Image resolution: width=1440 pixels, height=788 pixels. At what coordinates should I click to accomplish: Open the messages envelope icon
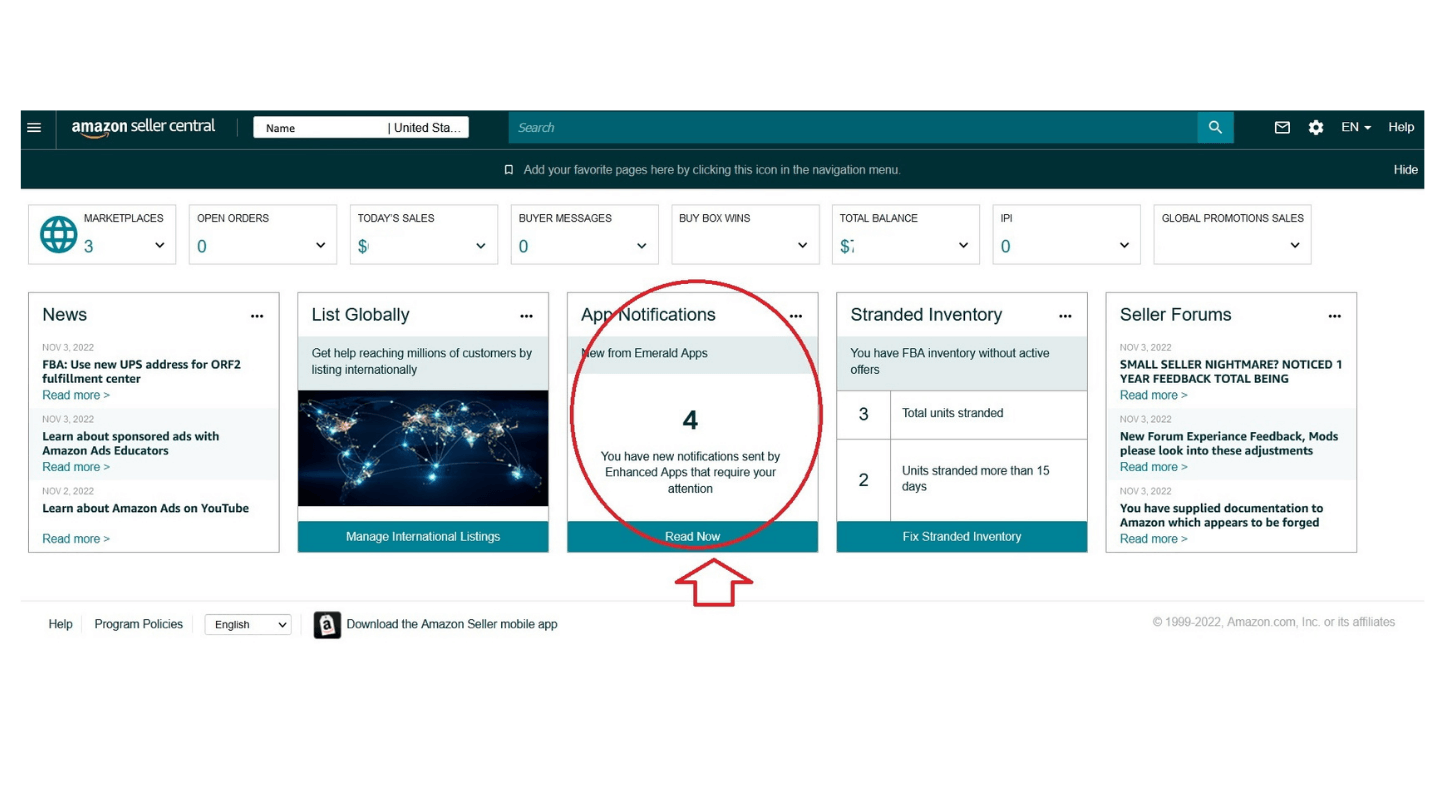tap(1282, 127)
